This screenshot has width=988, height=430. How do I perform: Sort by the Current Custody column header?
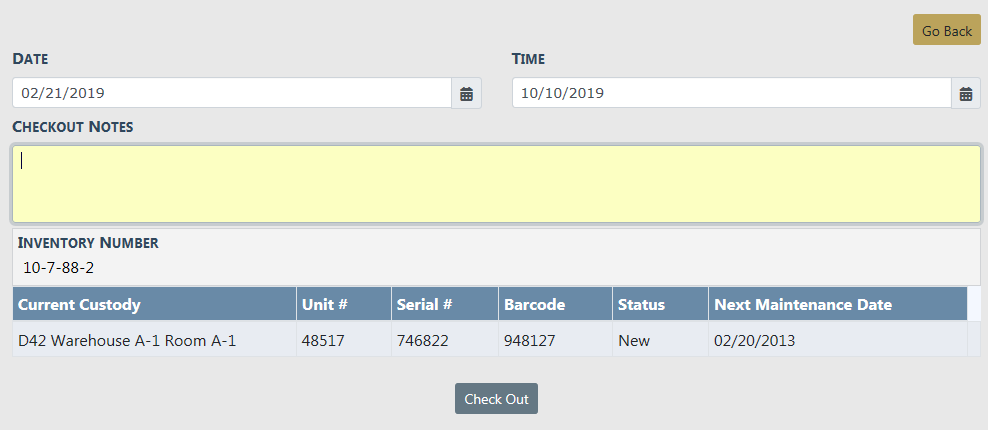[80, 304]
